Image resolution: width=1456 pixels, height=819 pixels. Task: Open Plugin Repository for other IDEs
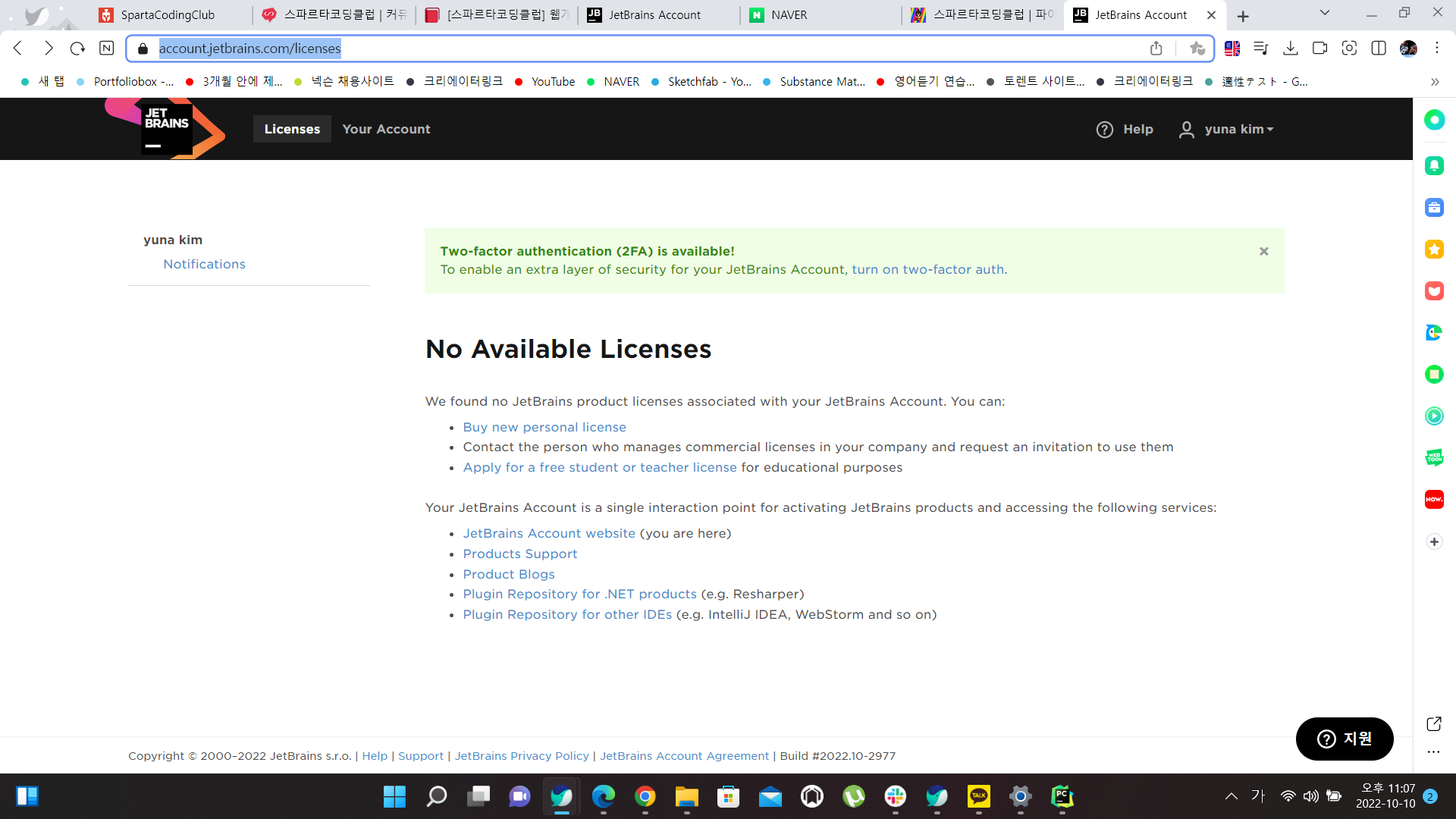(x=567, y=614)
